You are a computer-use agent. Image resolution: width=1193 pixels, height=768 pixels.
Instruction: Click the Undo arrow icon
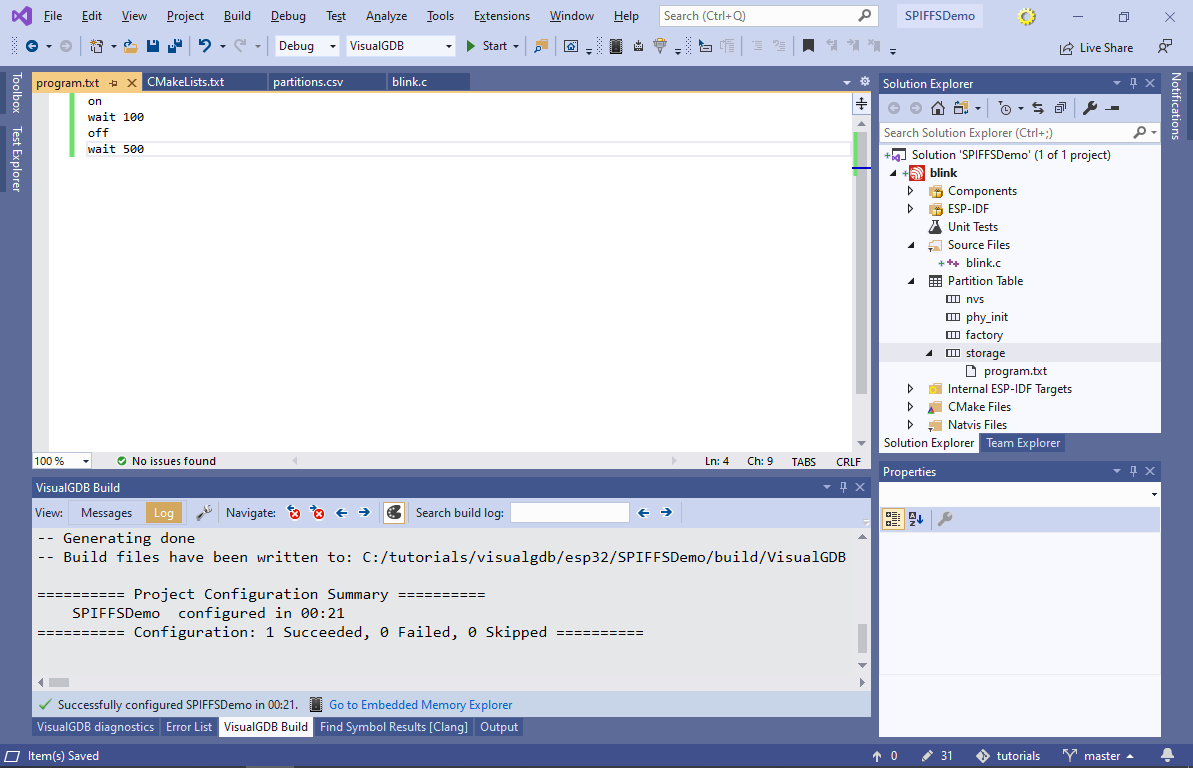(205, 46)
